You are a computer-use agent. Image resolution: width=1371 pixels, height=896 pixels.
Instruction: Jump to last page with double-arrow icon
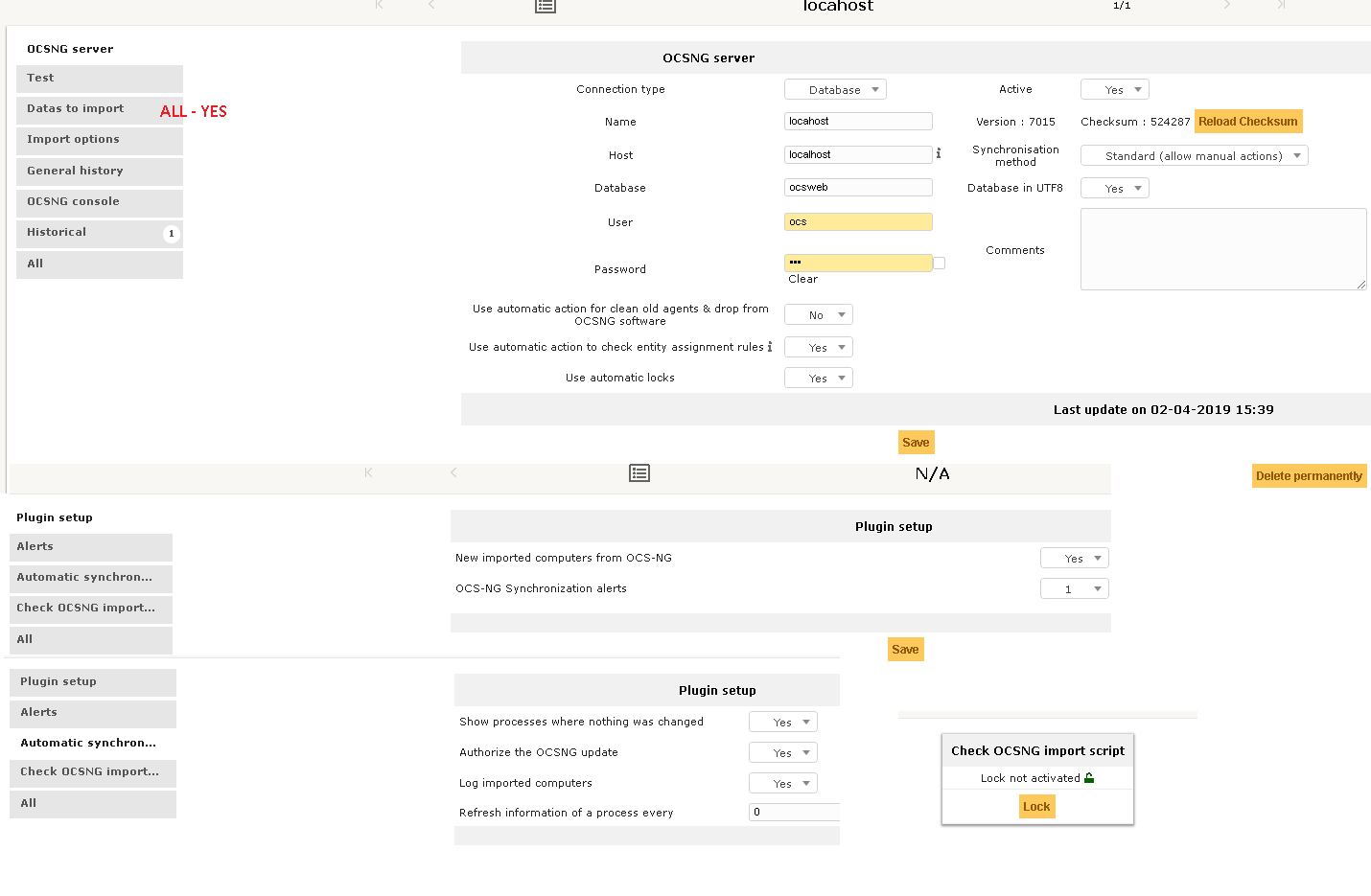(x=1282, y=7)
